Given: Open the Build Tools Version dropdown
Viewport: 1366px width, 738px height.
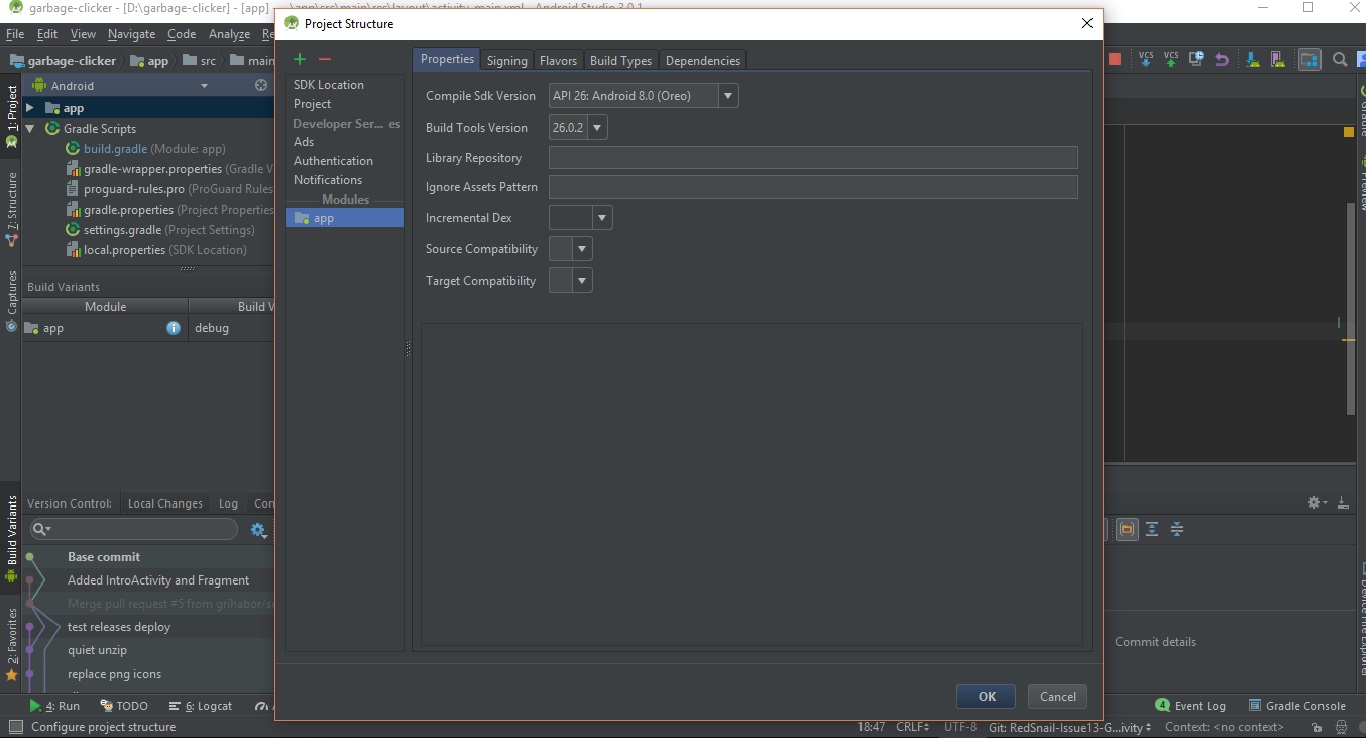Looking at the screenshot, I should point(597,127).
